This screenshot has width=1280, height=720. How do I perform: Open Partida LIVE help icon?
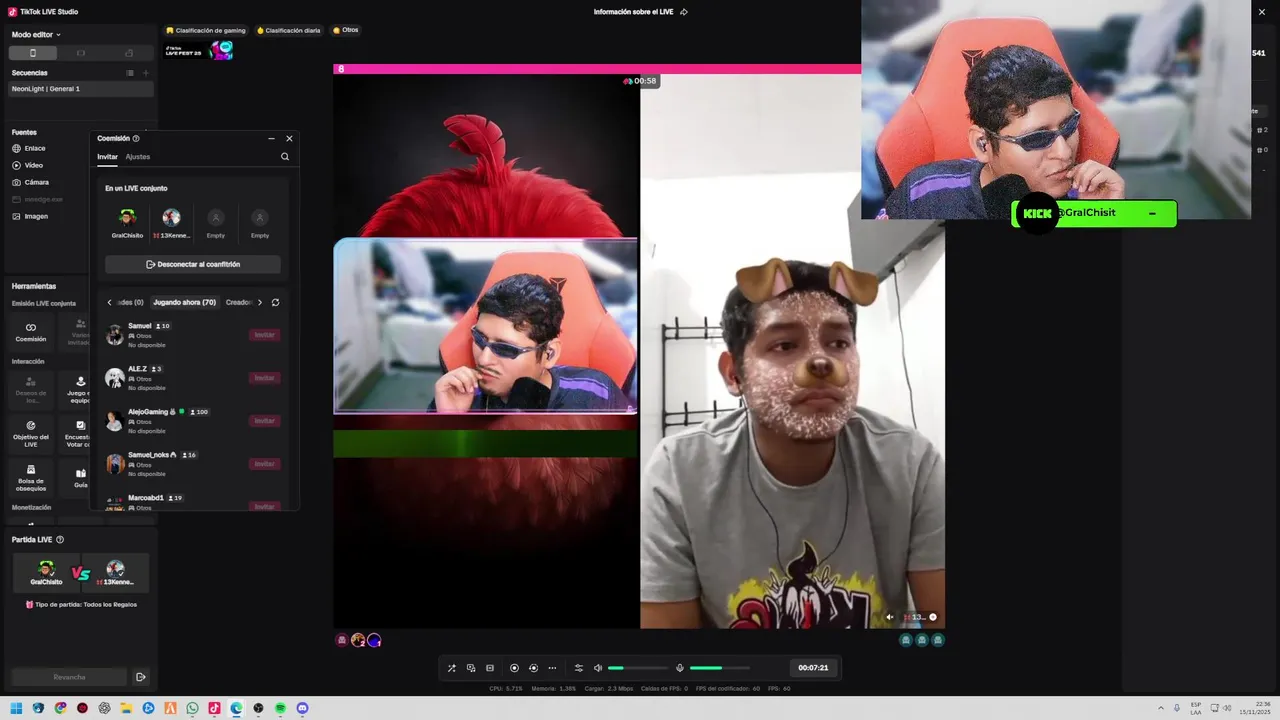[60, 540]
